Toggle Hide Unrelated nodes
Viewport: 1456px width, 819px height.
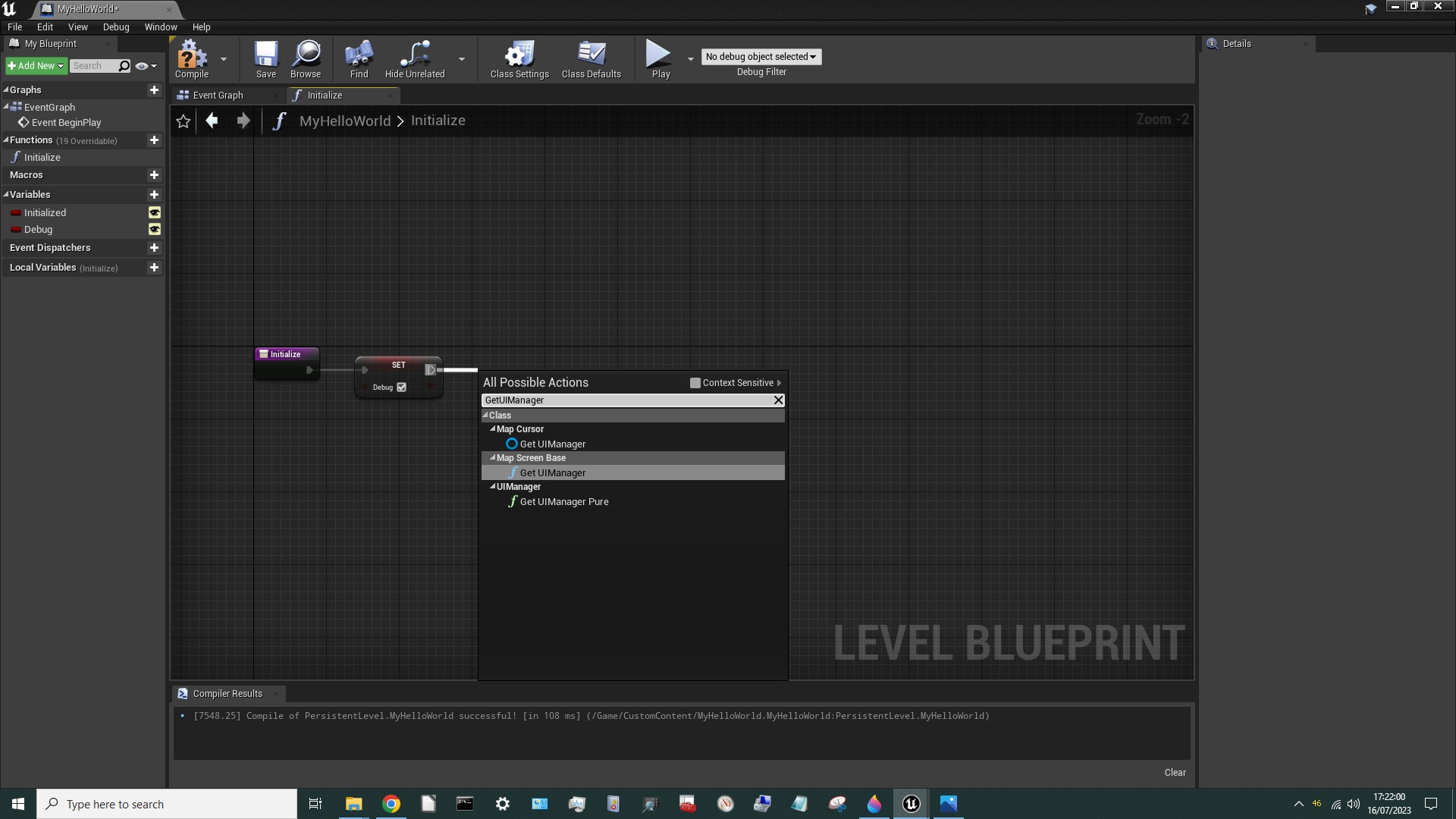[x=415, y=59]
